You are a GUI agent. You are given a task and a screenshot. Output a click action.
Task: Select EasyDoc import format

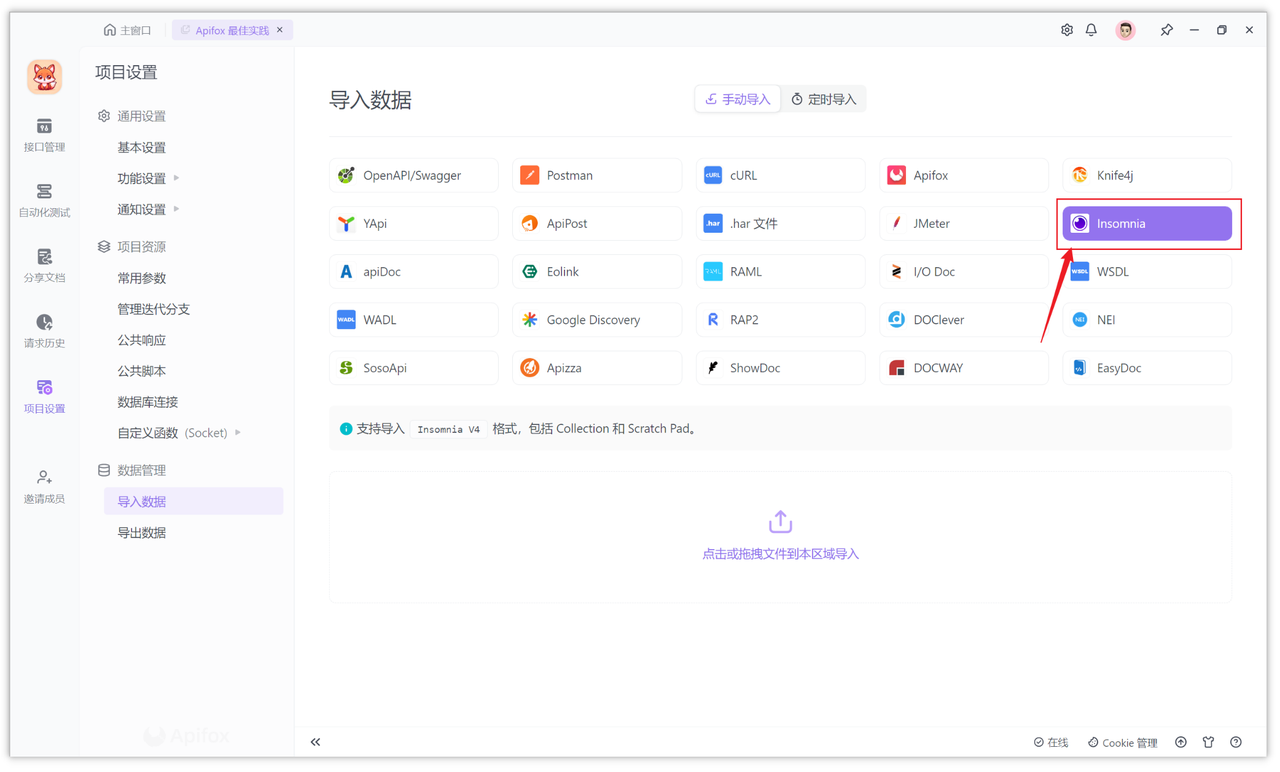pyautogui.click(x=1147, y=367)
